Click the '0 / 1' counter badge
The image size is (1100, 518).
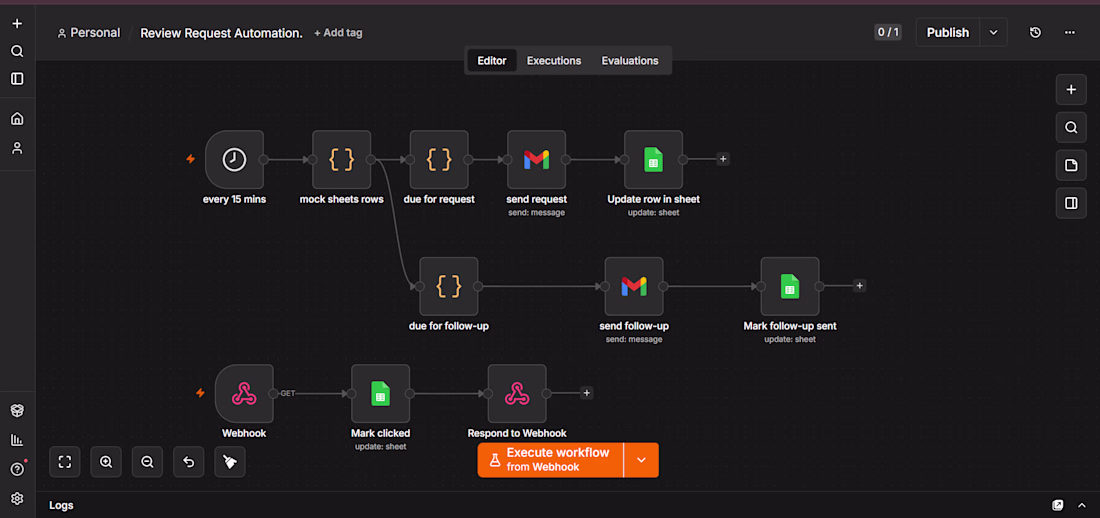tap(887, 32)
